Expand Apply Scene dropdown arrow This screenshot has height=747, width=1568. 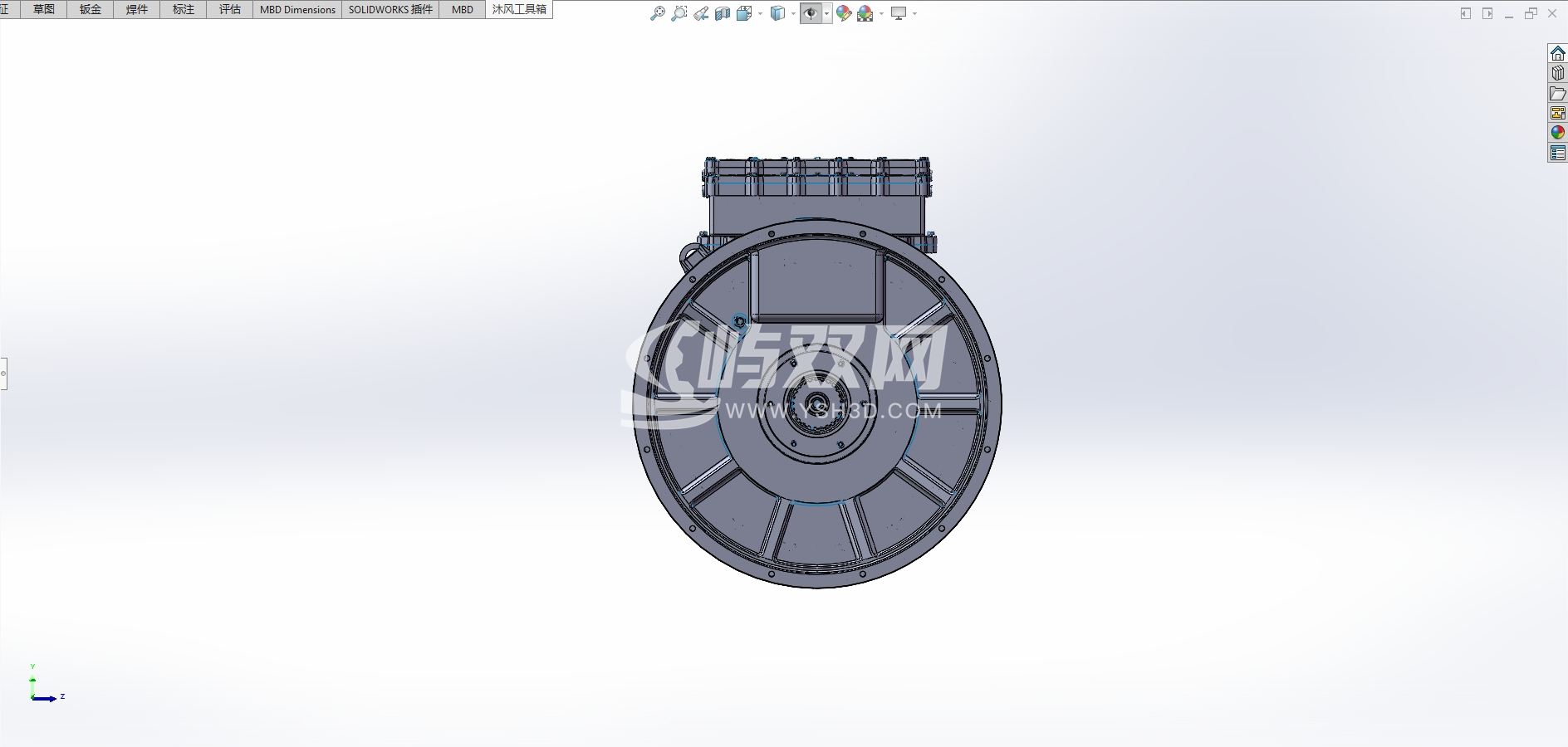[881, 14]
